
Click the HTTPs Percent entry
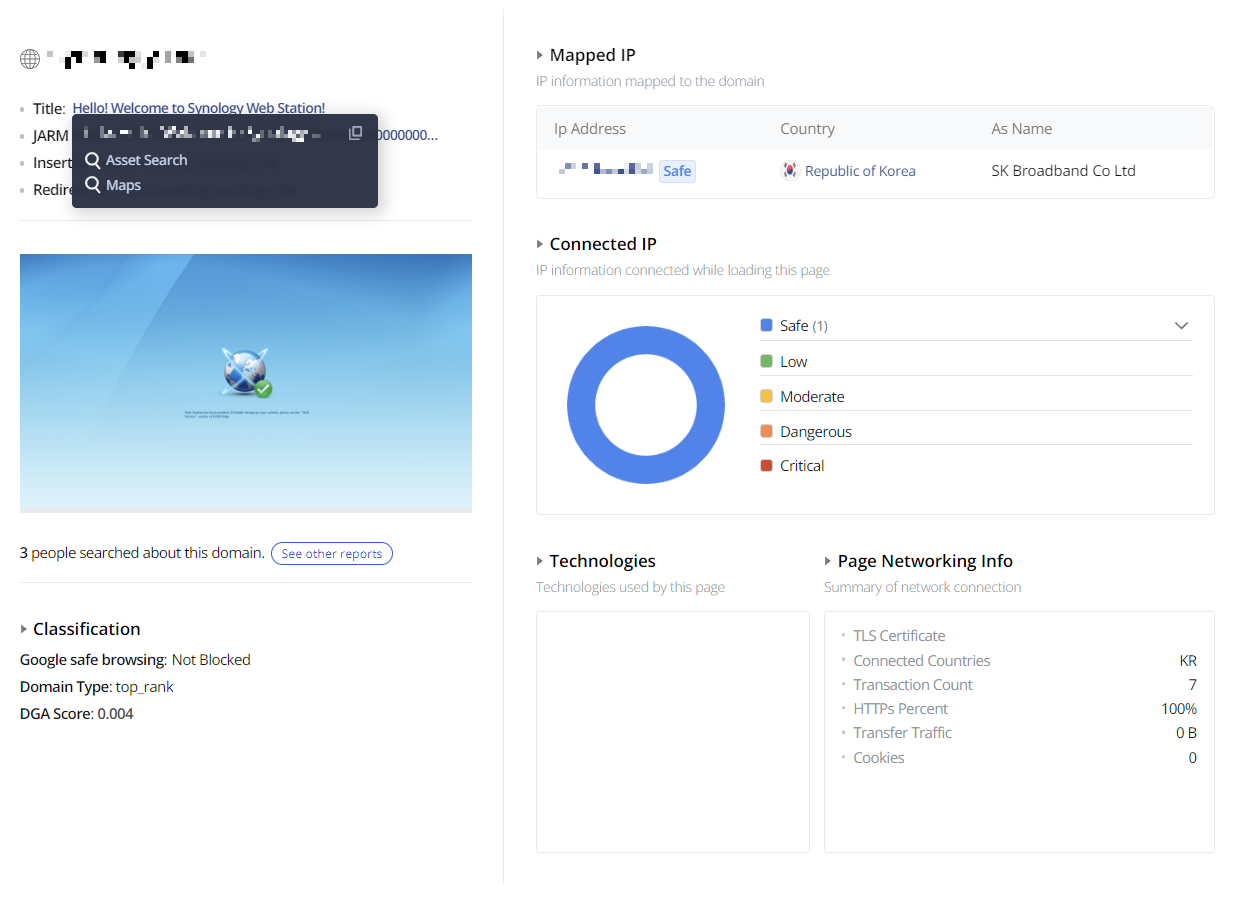(900, 709)
